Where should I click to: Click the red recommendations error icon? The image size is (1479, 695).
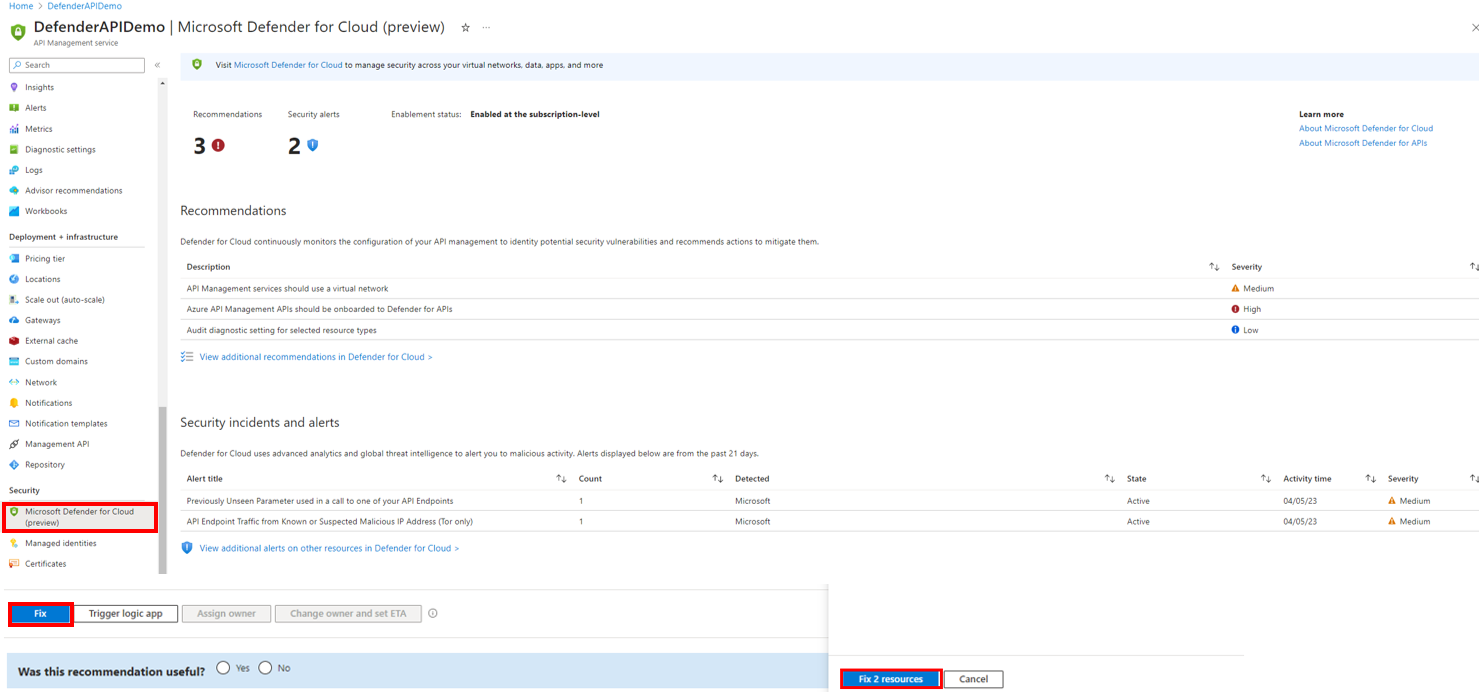tap(218, 146)
